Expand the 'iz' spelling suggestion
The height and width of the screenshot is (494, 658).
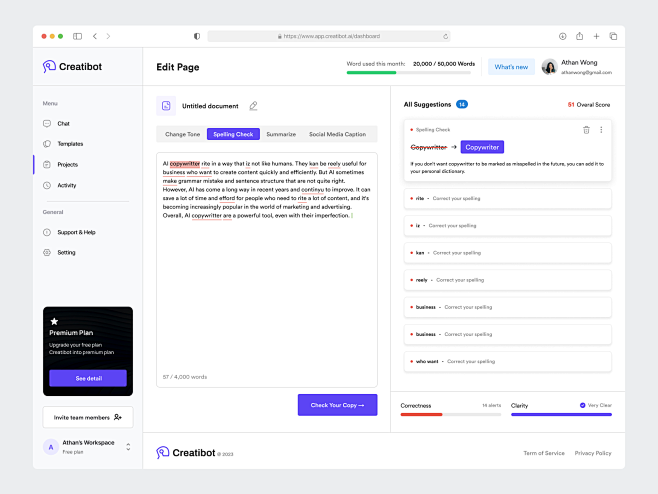(507, 226)
